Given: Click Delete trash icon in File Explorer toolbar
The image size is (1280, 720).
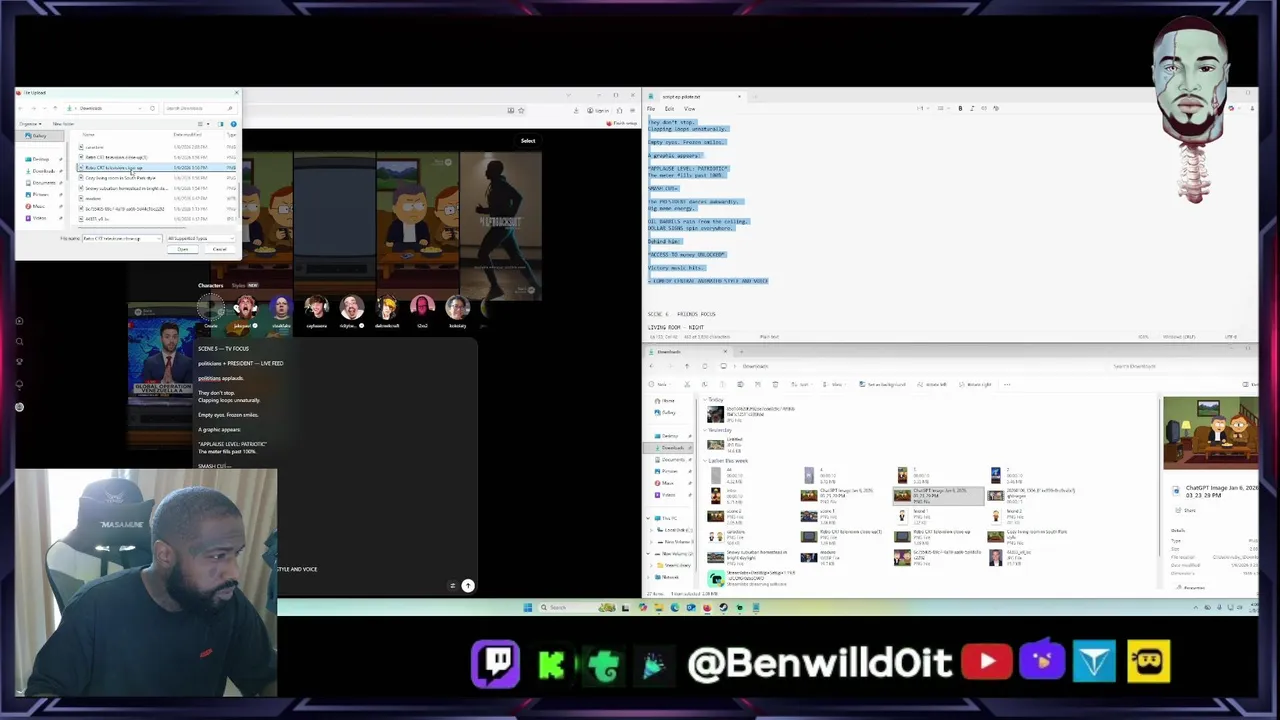Looking at the screenshot, I should point(775,384).
